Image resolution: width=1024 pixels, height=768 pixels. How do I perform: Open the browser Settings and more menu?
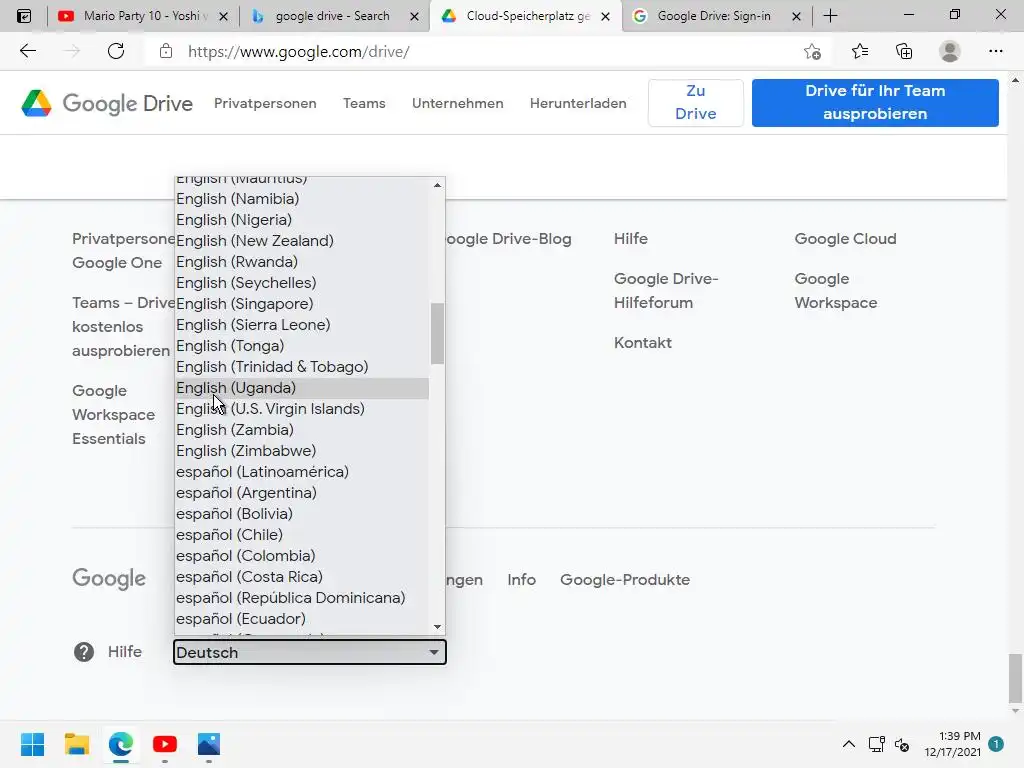coord(995,51)
